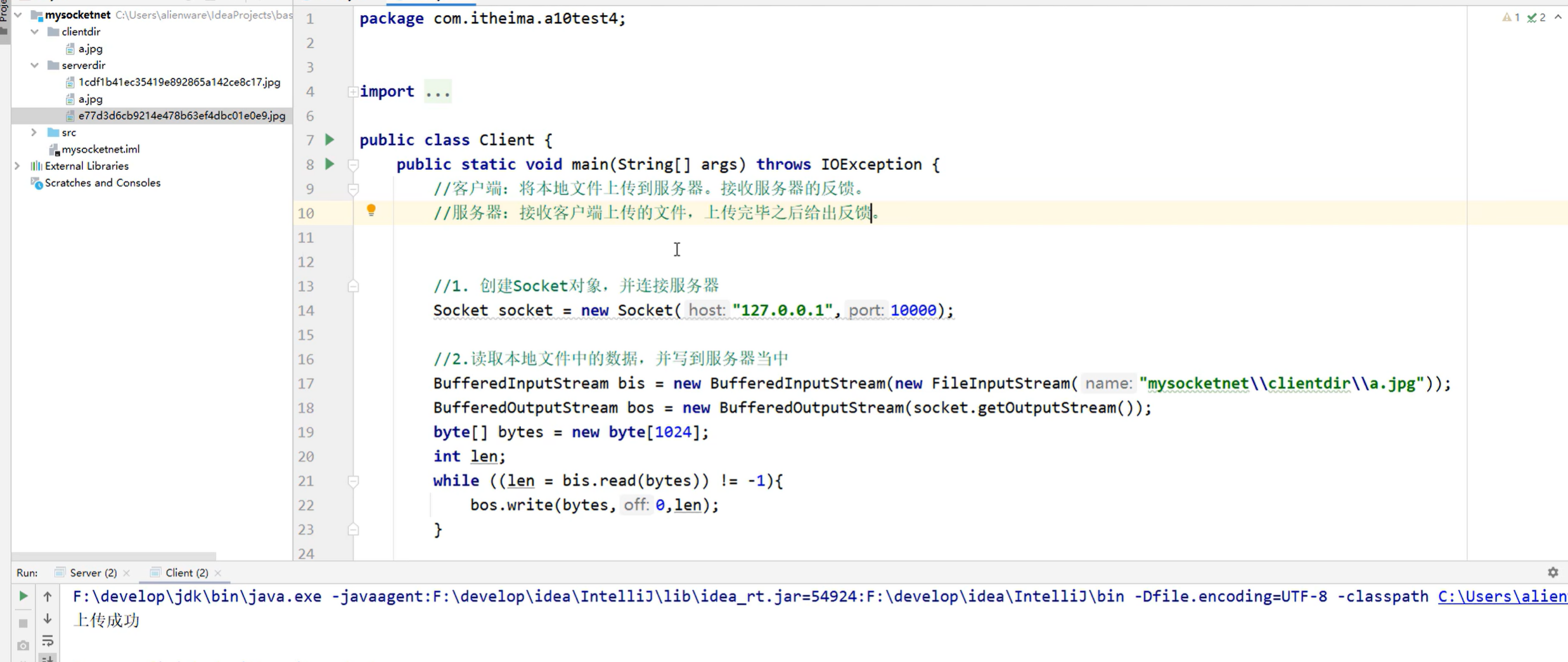Open the classpath hyperlink in console output
Image resolution: width=1568 pixels, height=662 pixels.
[x=1501, y=596]
